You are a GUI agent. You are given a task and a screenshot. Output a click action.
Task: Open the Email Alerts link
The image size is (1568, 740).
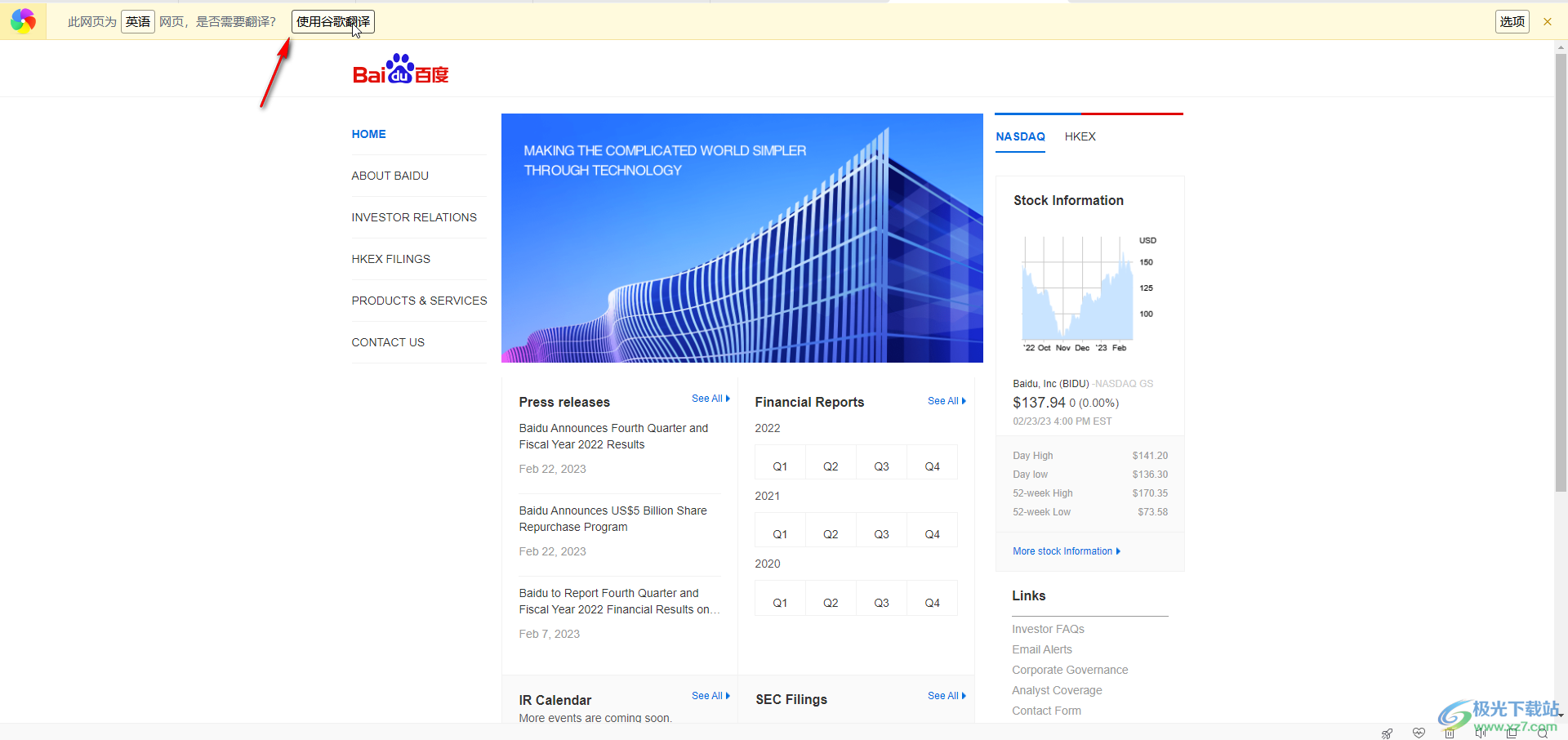1042,649
